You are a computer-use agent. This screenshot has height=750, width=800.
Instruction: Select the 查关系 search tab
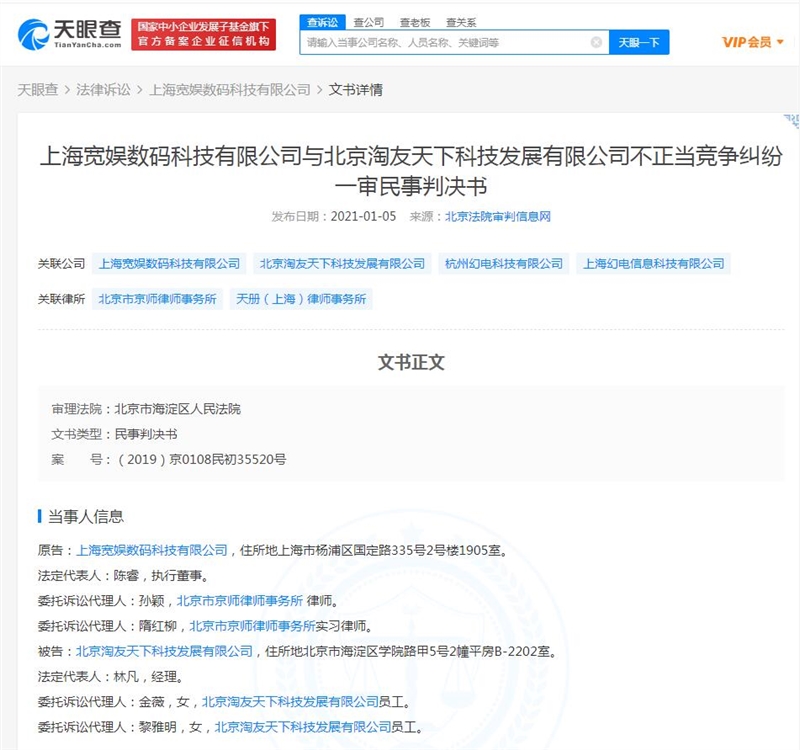[461, 22]
